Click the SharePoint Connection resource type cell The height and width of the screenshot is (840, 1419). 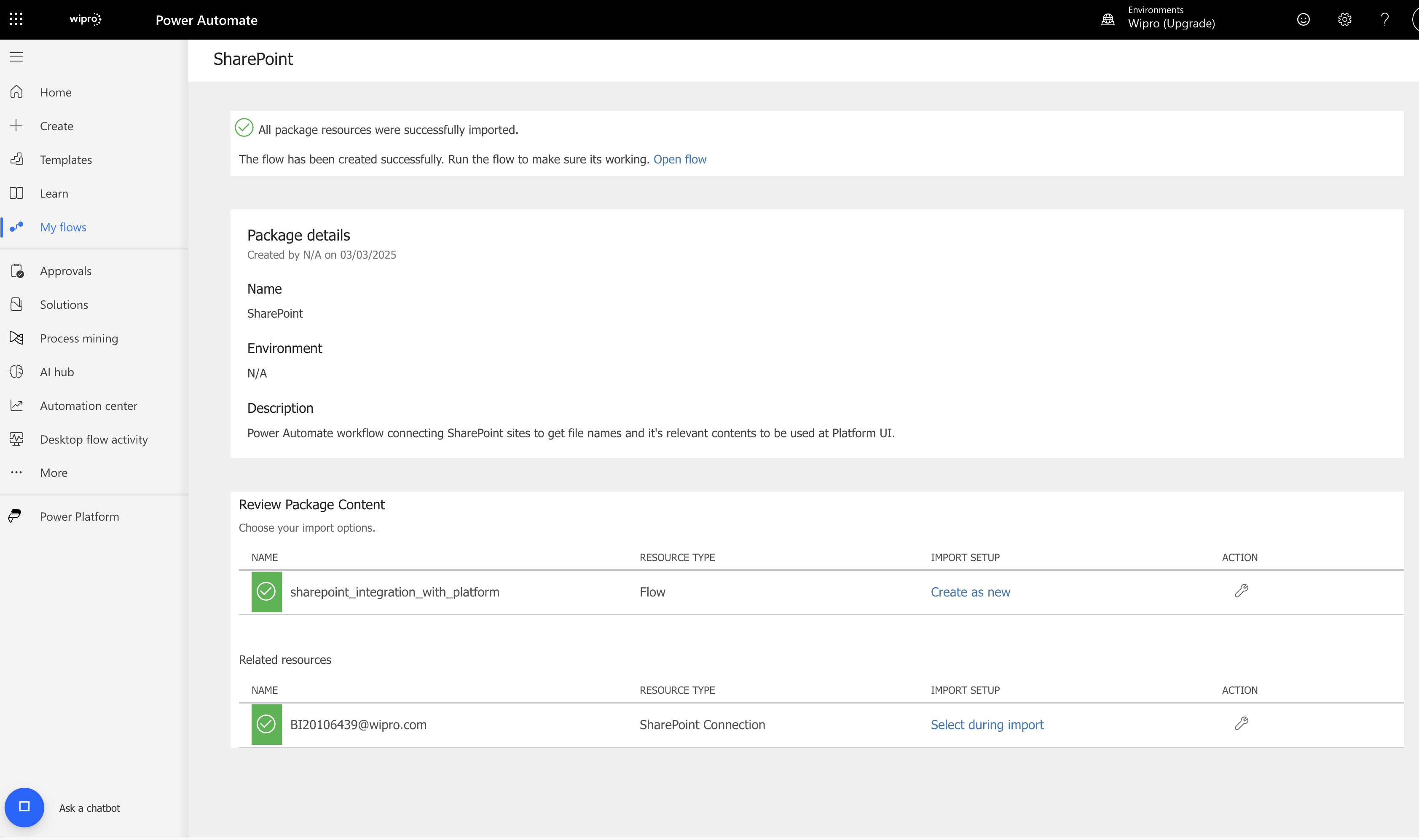point(702,725)
